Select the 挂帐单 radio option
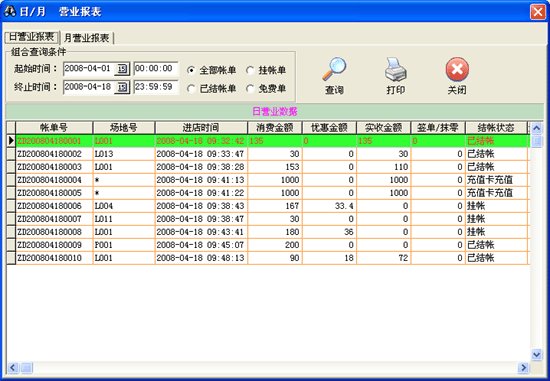Image resolution: width=550 pixels, height=381 pixels. pyautogui.click(x=250, y=70)
